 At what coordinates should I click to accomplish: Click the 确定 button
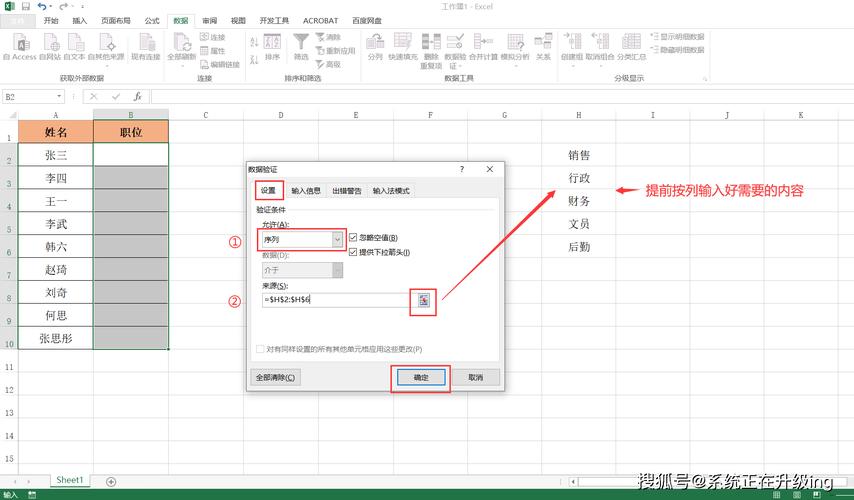tap(421, 377)
